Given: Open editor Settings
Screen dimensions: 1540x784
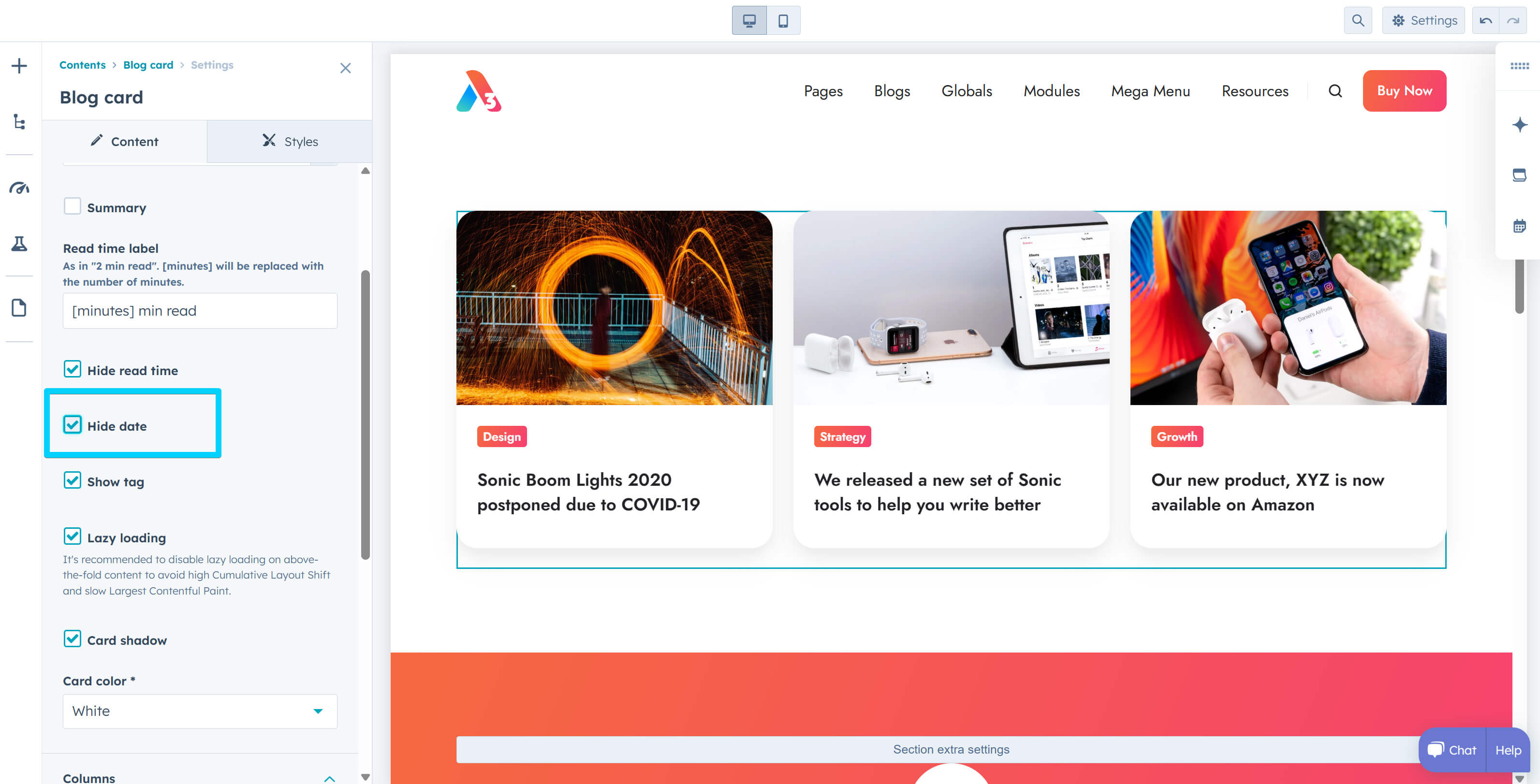Looking at the screenshot, I should [1423, 21].
